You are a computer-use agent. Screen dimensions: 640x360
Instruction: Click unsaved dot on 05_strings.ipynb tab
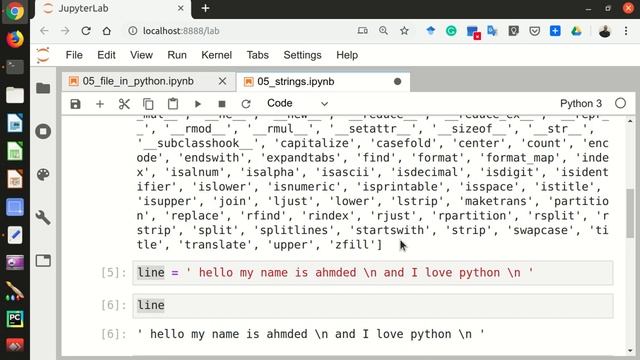tap(398, 82)
